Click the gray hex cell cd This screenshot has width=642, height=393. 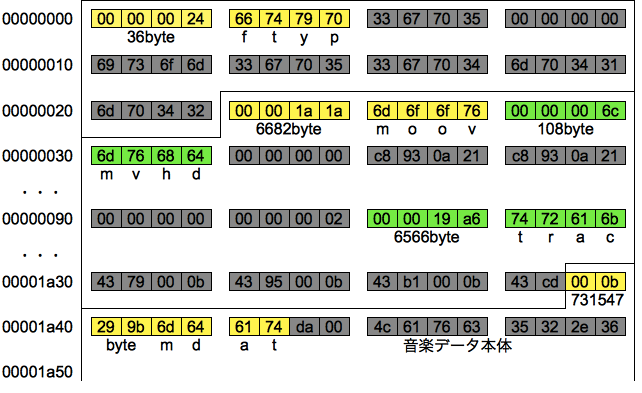(550, 282)
